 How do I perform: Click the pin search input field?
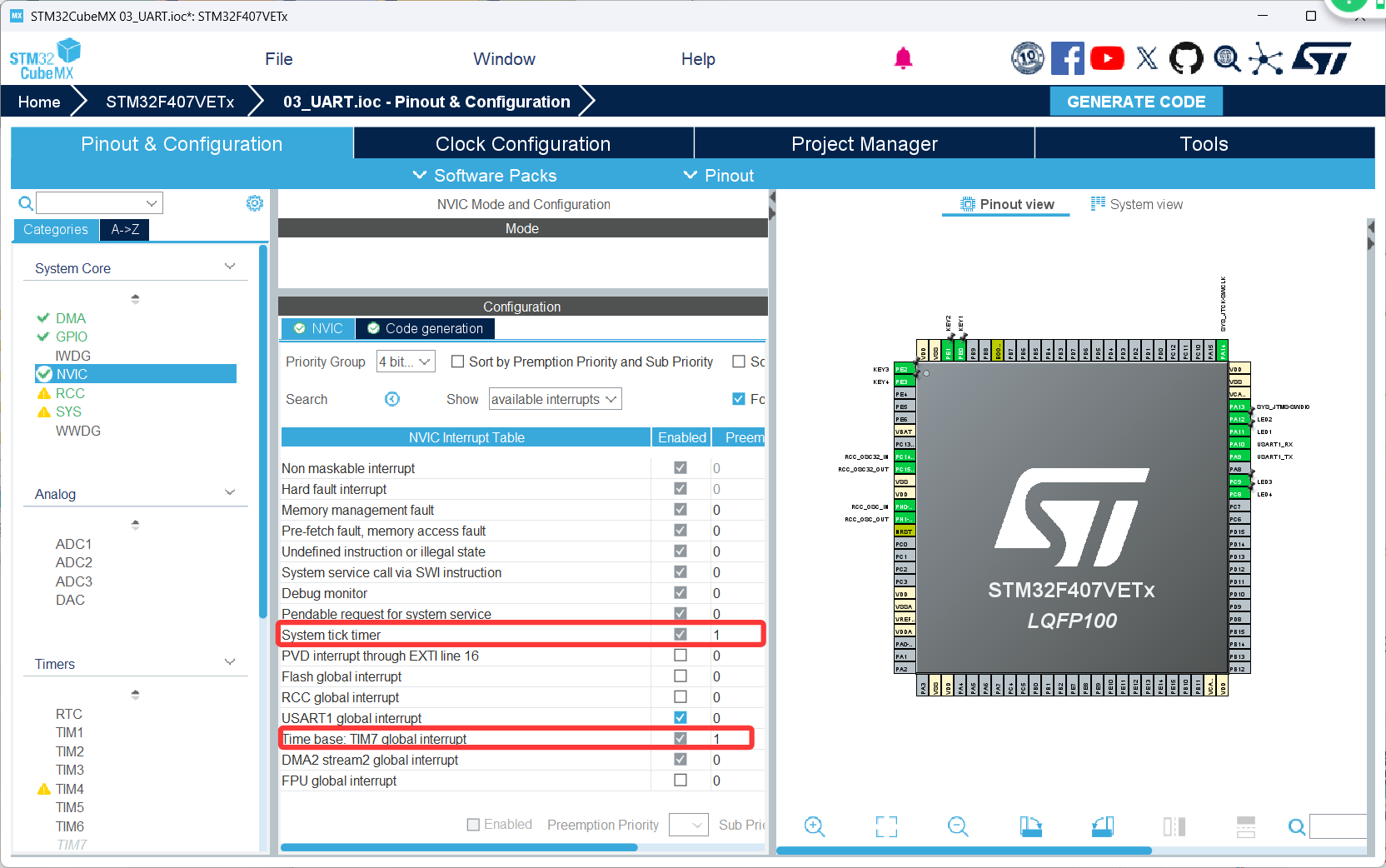click(x=1339, y=826)
